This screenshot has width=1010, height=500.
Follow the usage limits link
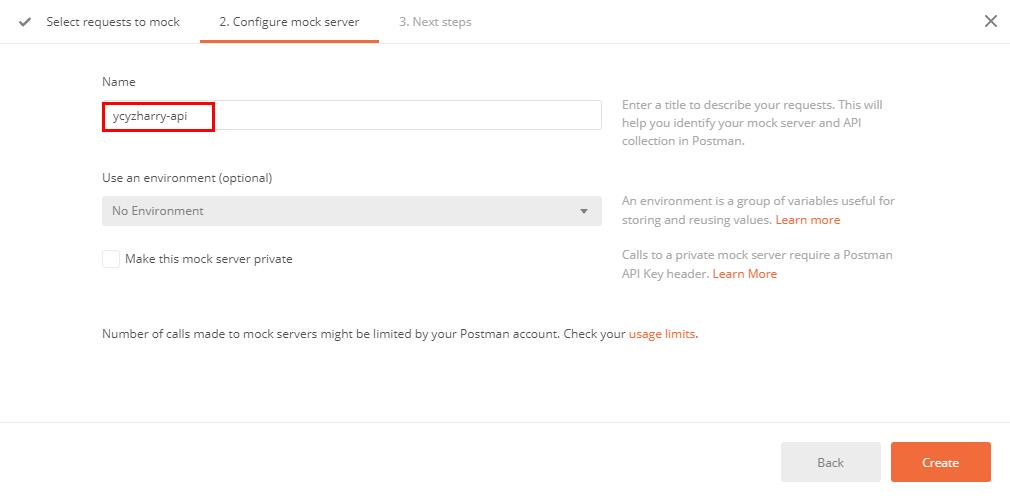point(662,334)
